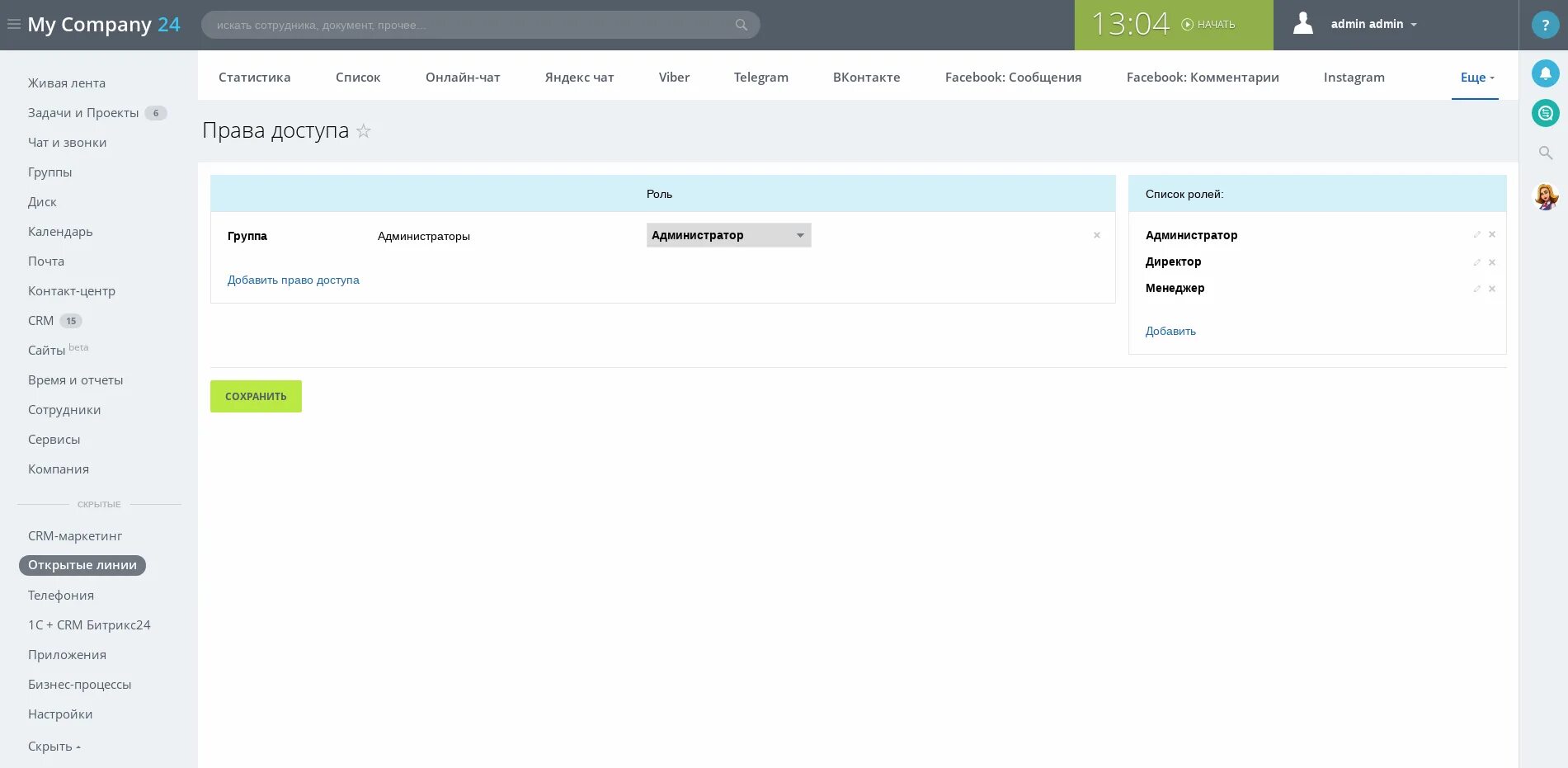Open the 13:04 work time clock

tap(1130, 25)
